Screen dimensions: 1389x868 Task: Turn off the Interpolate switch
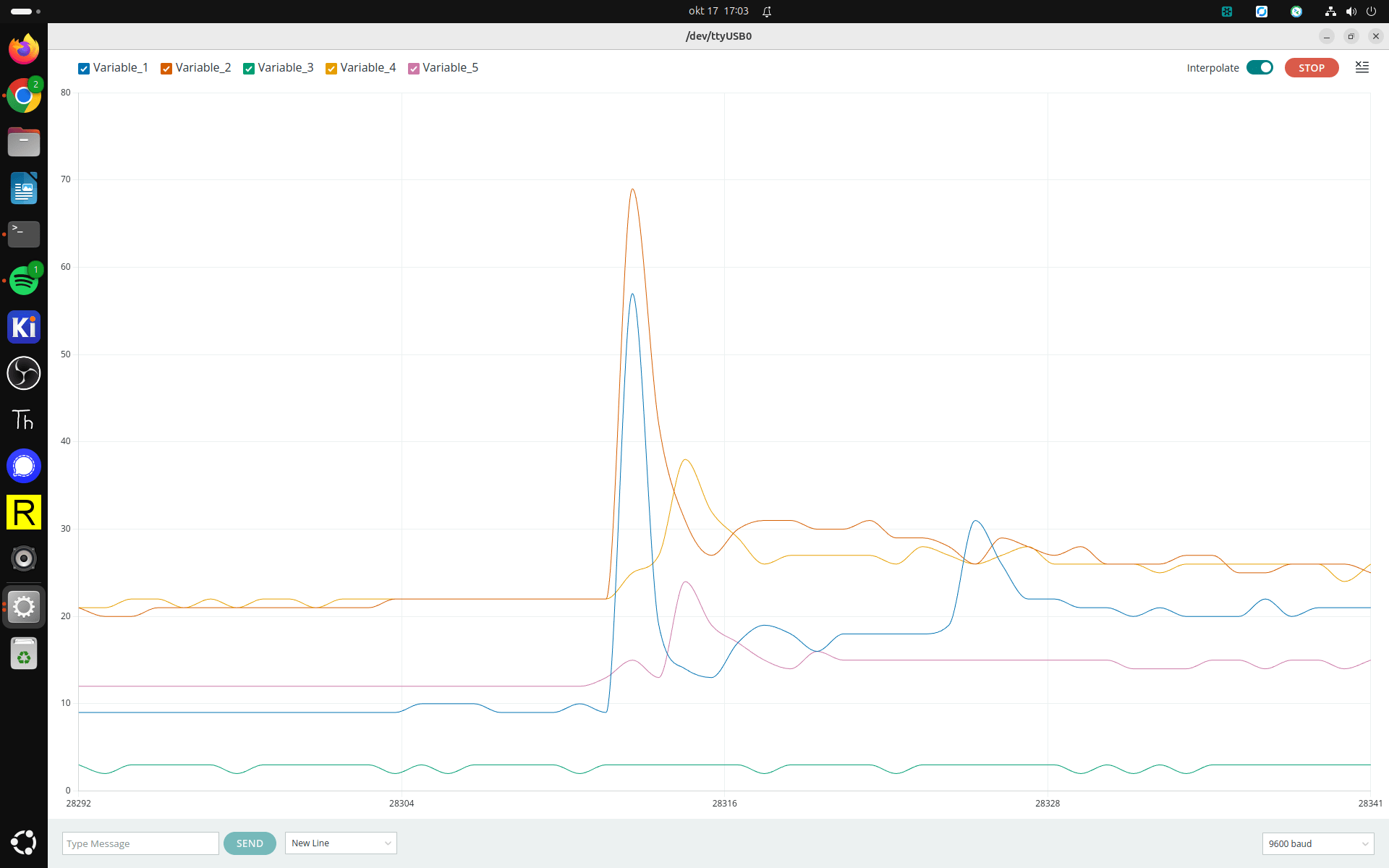pyautogui.click(x=1260, y=67)
